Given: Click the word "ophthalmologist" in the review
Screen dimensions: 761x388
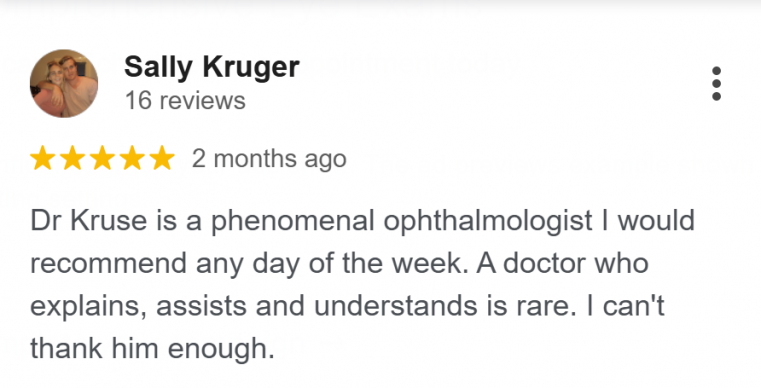Looking at the screenshot, I should 488,221.
